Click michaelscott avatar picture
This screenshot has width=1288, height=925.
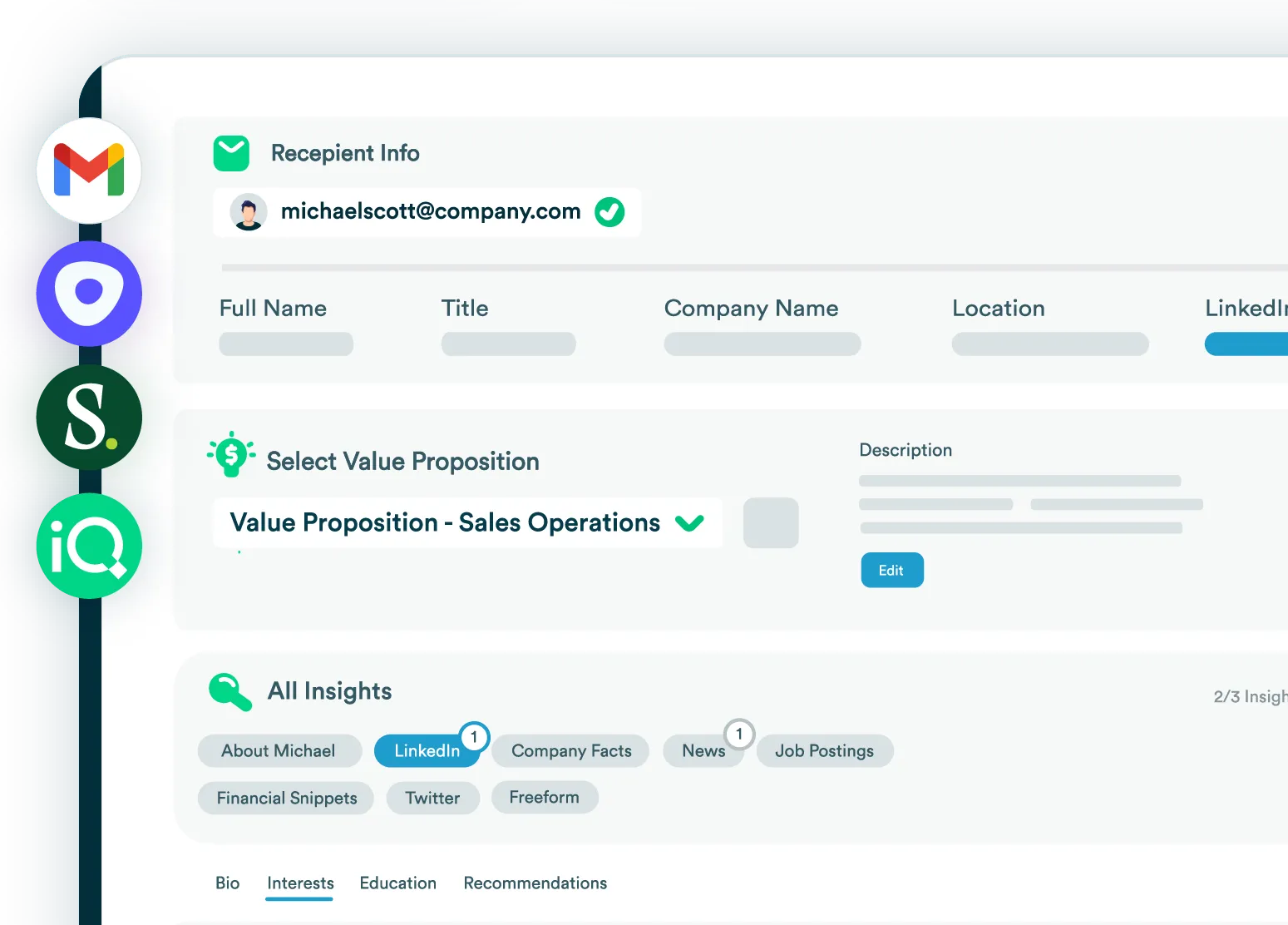(x=248, y=212)
